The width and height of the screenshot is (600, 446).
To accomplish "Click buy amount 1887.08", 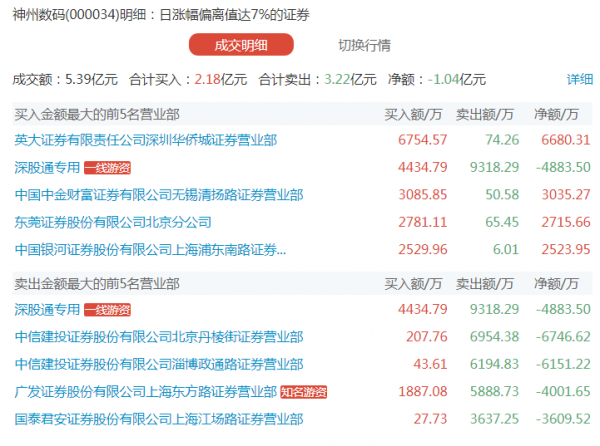I will point(422,392).
